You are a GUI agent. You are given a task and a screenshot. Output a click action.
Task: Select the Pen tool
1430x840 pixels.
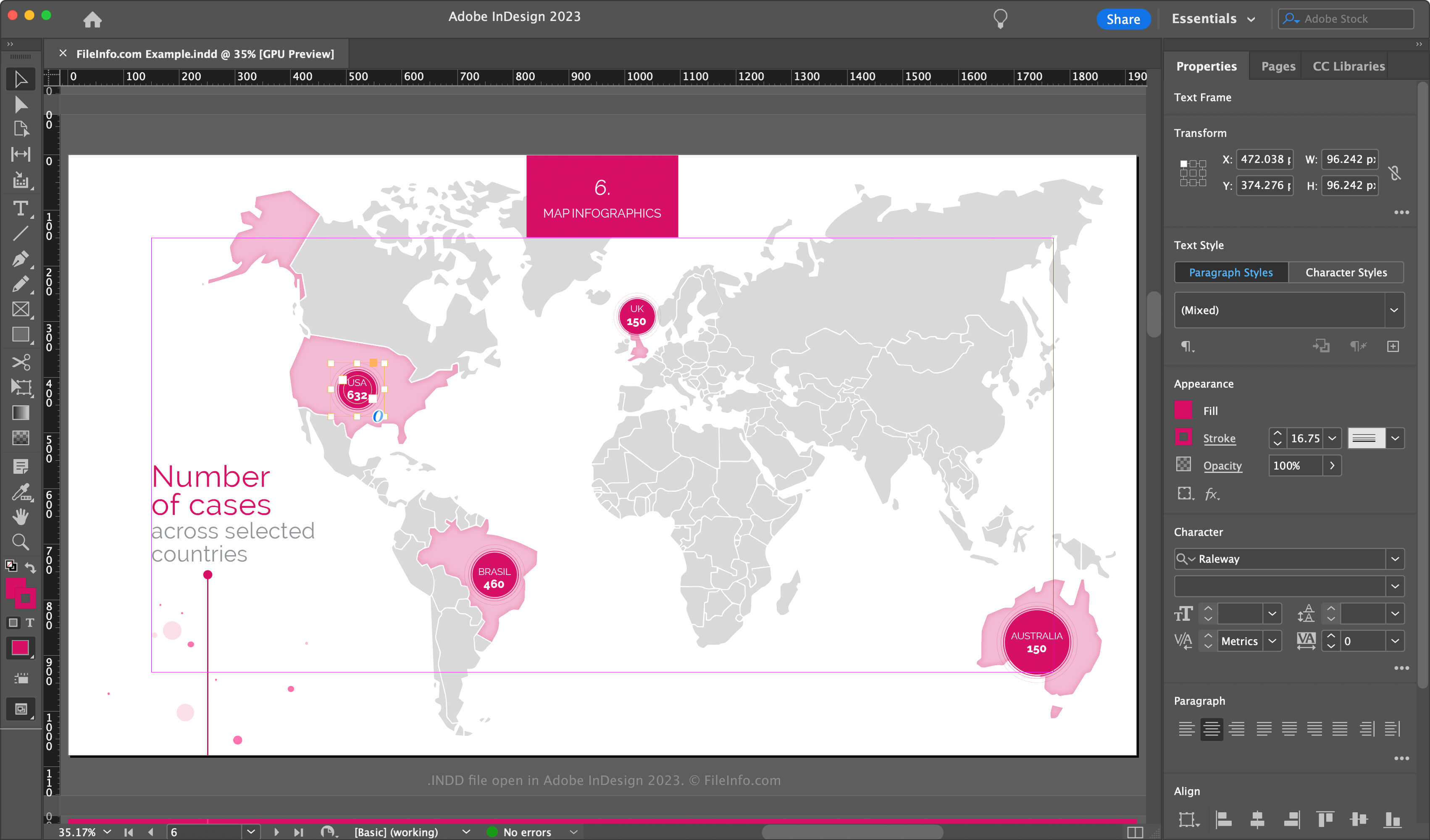[21, 259]
